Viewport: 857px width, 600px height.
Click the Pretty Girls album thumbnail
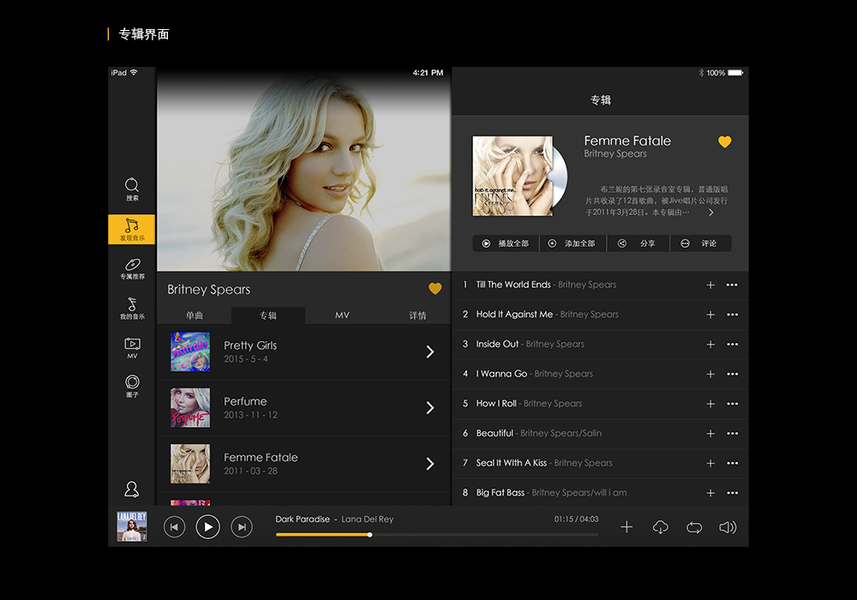click(x=190, y=352)
